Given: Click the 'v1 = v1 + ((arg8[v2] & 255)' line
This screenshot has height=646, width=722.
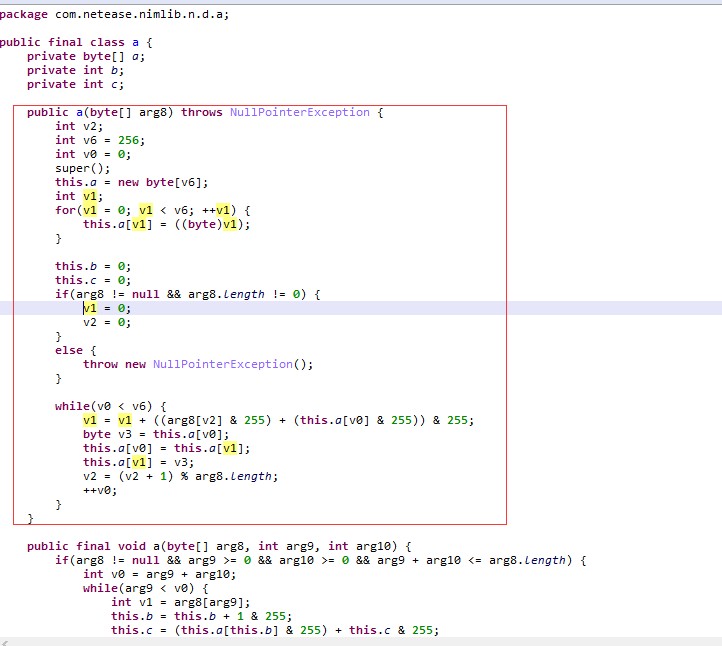Looking at the screenshot, I should (x=279, y=420).
